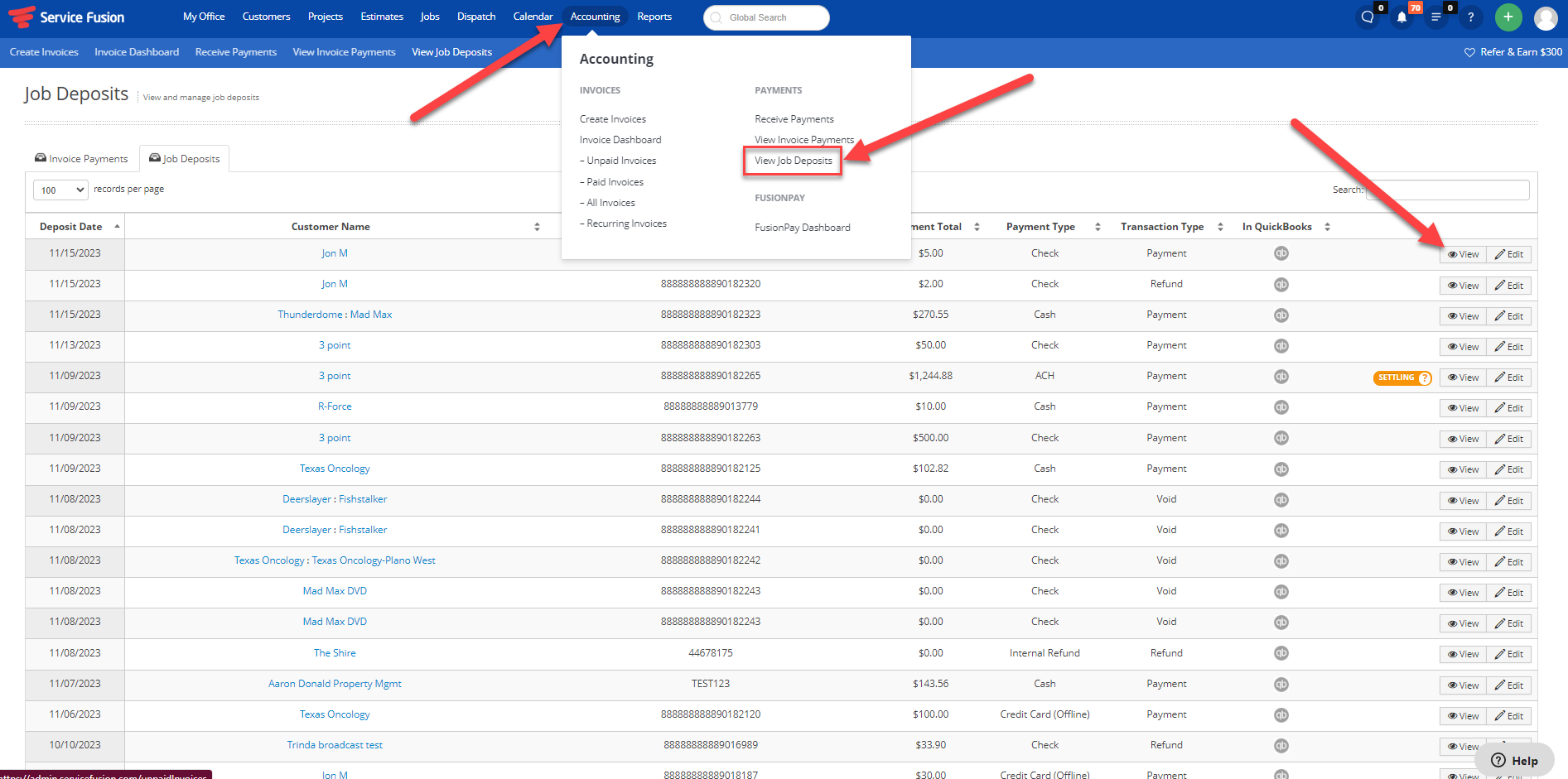Sort by Deposit Date column
Viewport: 1568px width, 779px height.
click(75, 227)
